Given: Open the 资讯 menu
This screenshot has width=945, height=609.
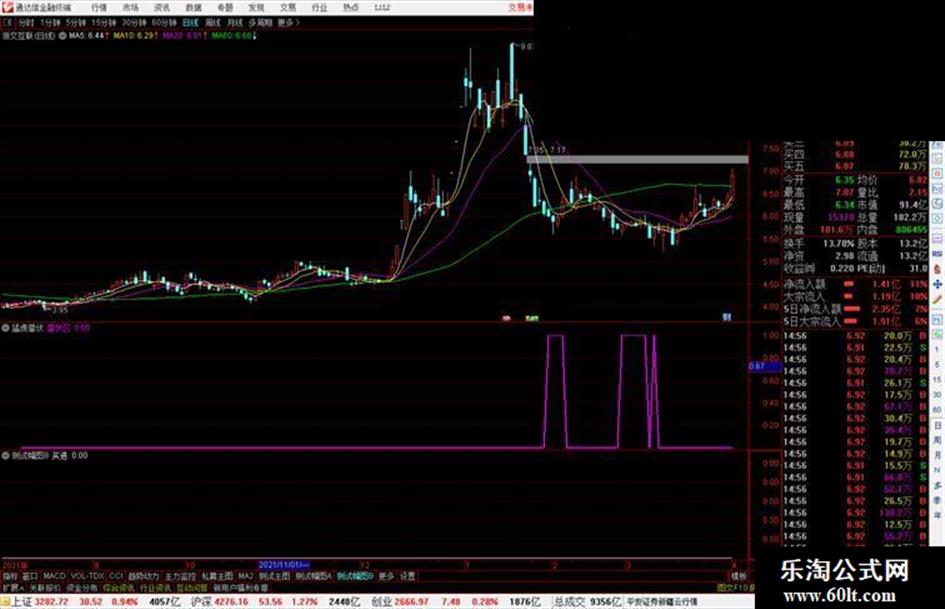Looking at the screenshot, I should 162,7.
